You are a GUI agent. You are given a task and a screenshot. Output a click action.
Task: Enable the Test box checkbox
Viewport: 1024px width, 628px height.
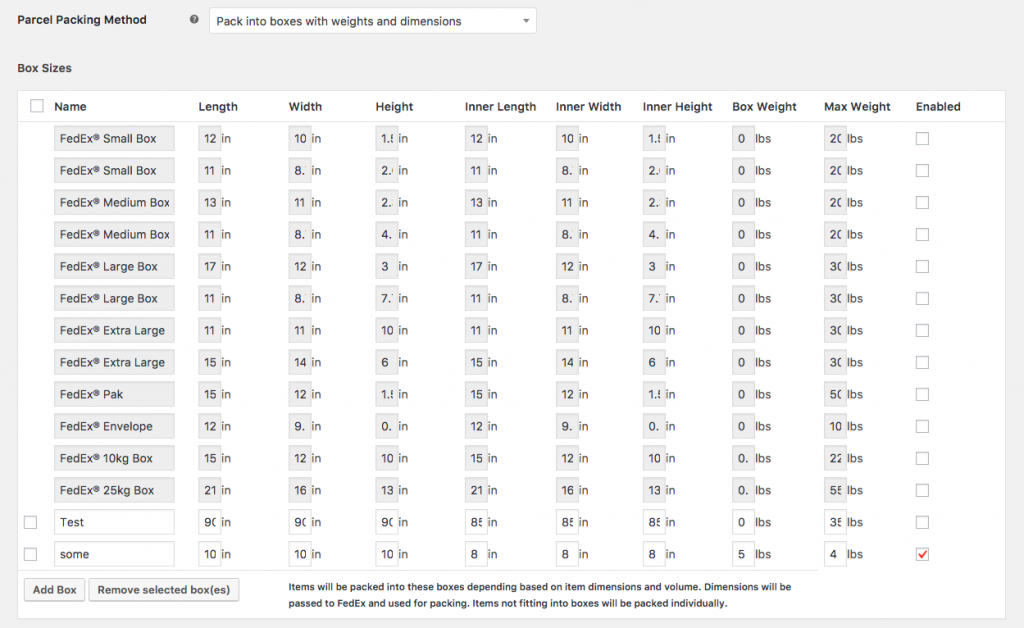922,522
